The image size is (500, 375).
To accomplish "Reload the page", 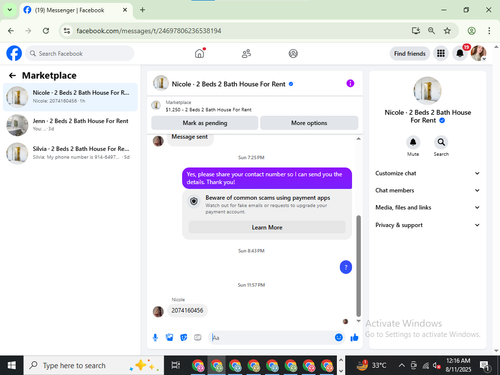I will (46, 31).
